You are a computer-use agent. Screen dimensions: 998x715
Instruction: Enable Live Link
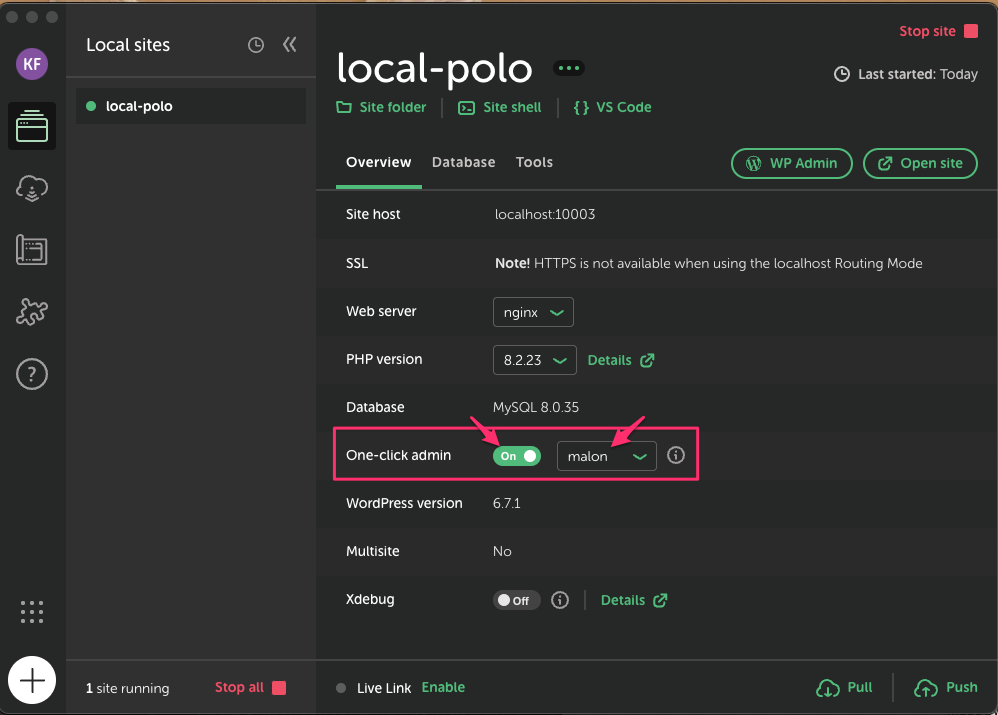pyautogui.click(x=443, y=687)
